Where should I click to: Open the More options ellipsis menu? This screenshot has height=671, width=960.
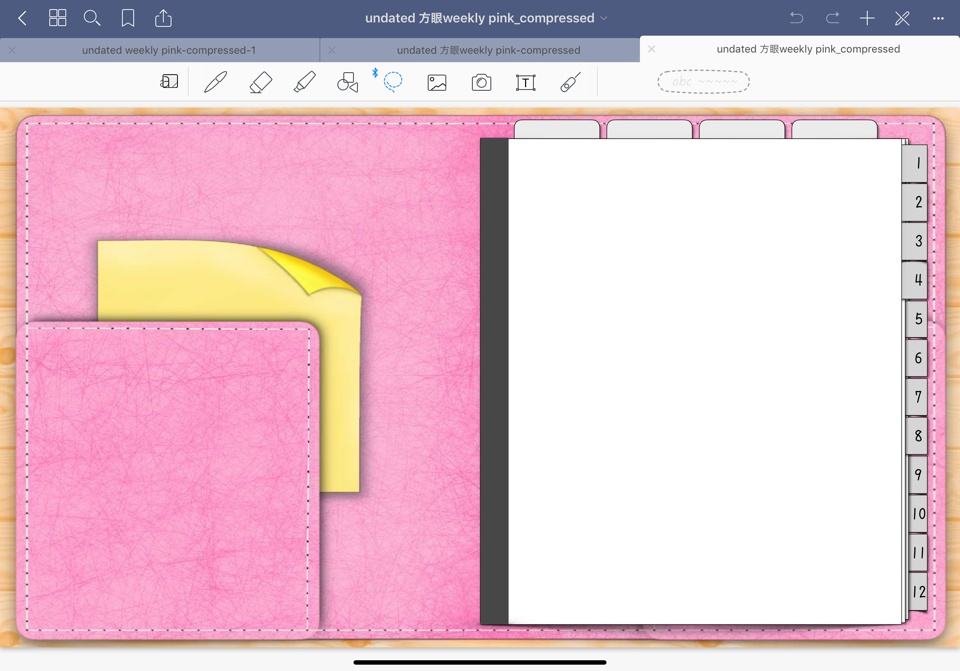point(938,17)
